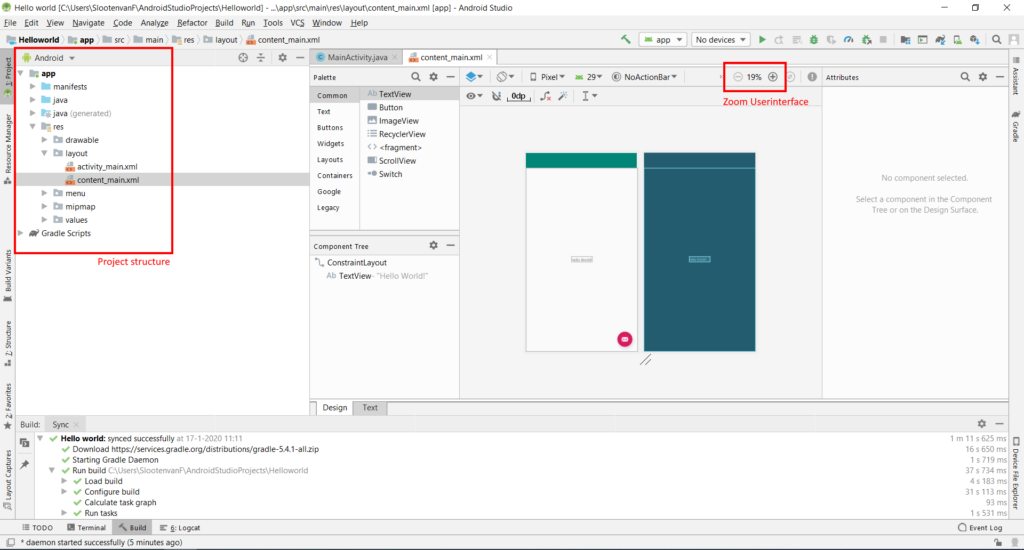Toggle Device File Explorer side tab

(1016, 474)
